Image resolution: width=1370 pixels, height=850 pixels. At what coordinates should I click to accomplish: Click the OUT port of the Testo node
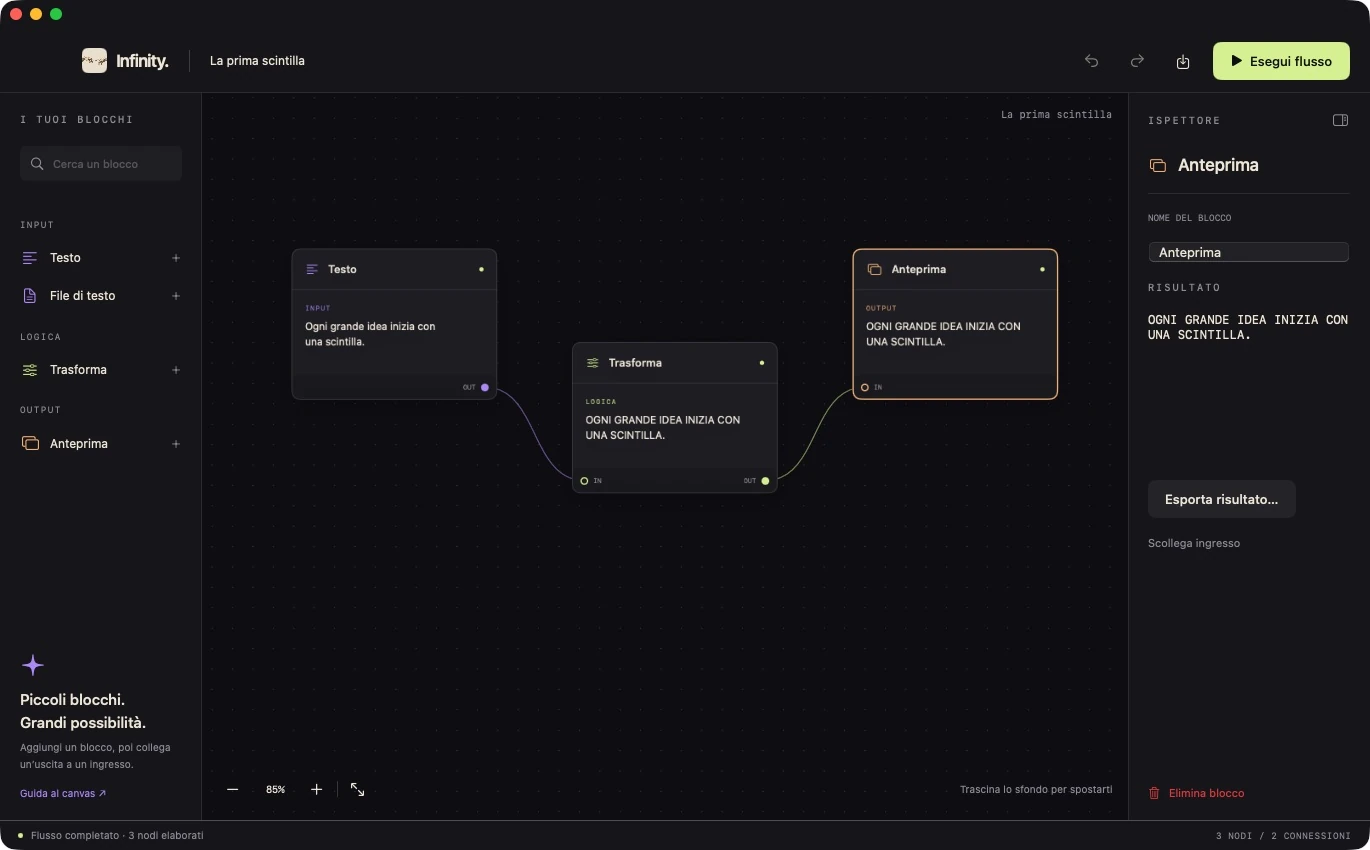click(x=485, y=387)
